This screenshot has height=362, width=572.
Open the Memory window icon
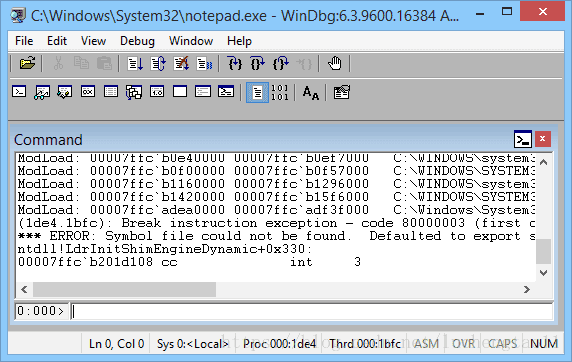111,92
